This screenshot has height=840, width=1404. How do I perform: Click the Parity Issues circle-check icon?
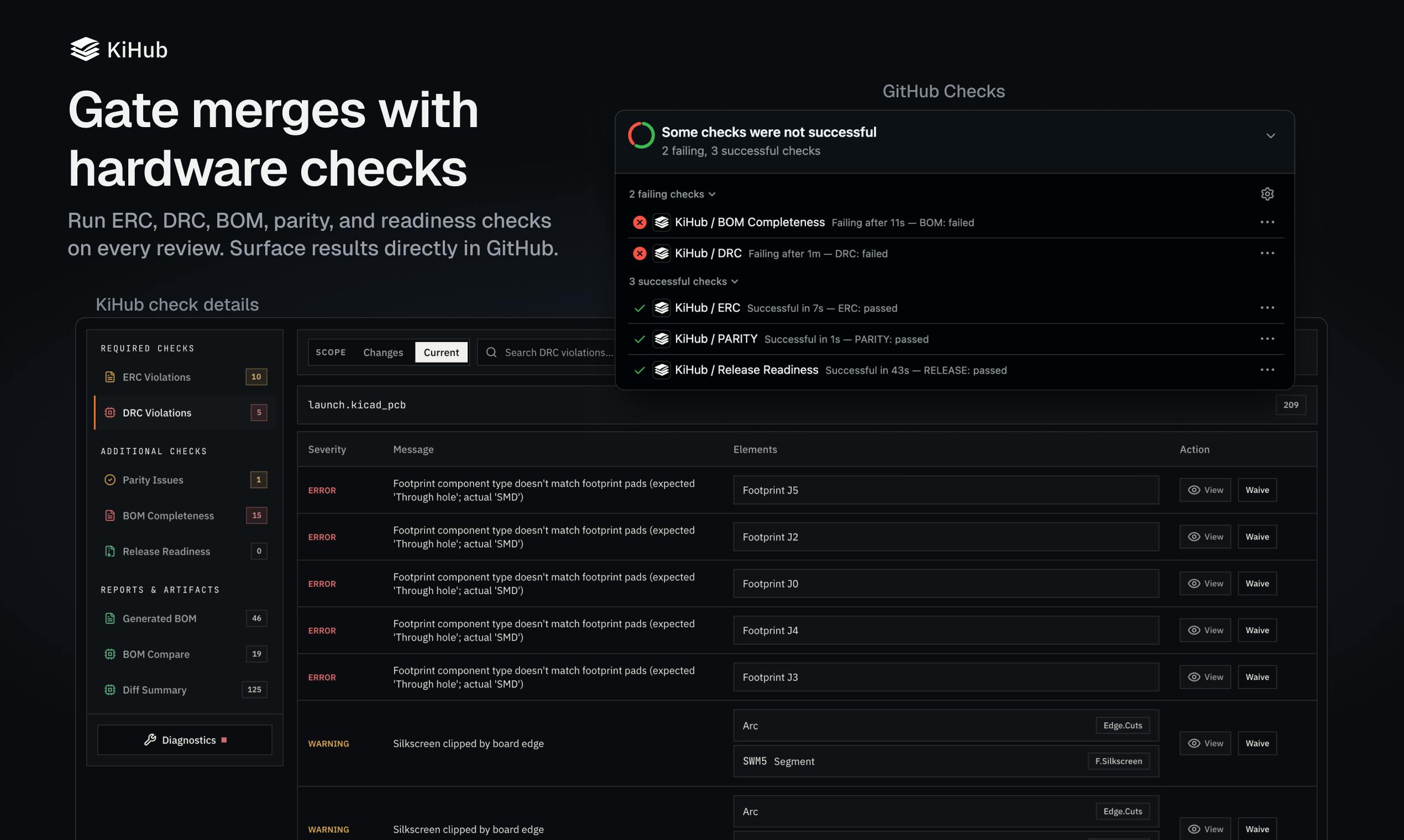[x=110, y=480]
